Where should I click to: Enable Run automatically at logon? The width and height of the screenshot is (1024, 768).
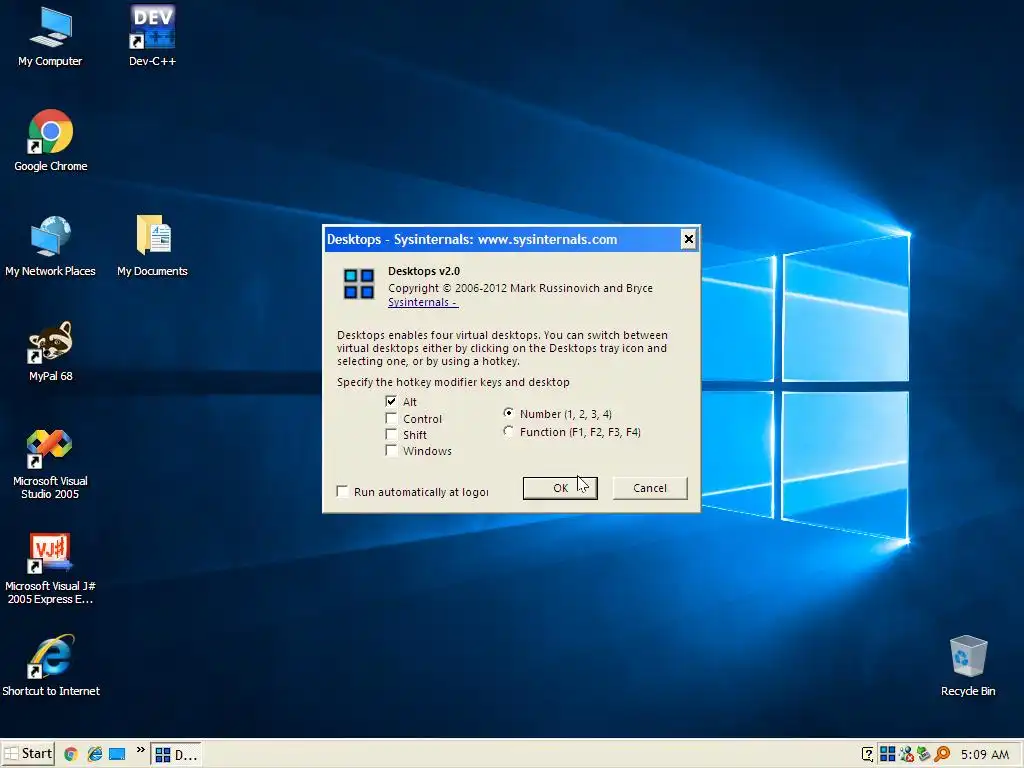coord(342,491)
